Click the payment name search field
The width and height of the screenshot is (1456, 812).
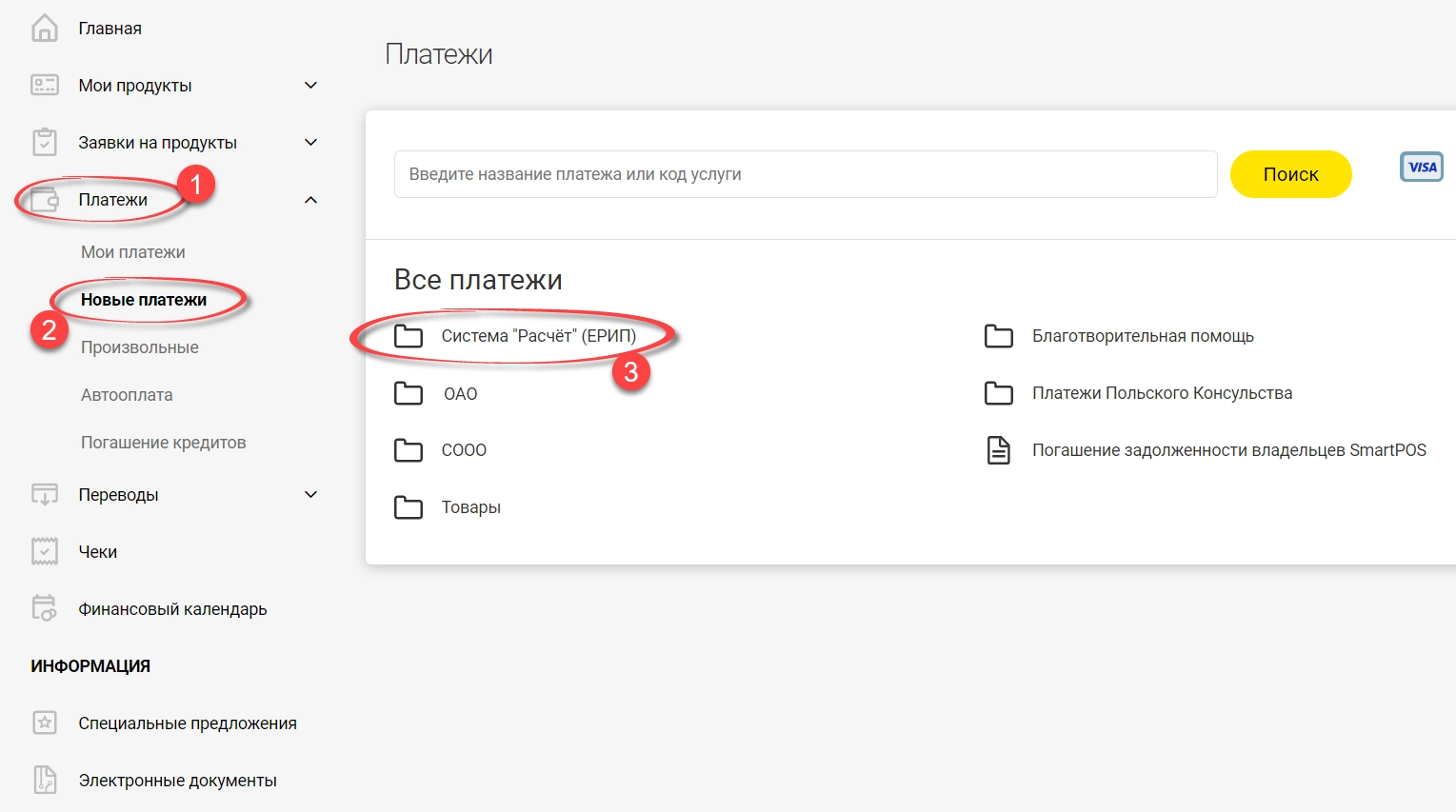coord(806,174)
